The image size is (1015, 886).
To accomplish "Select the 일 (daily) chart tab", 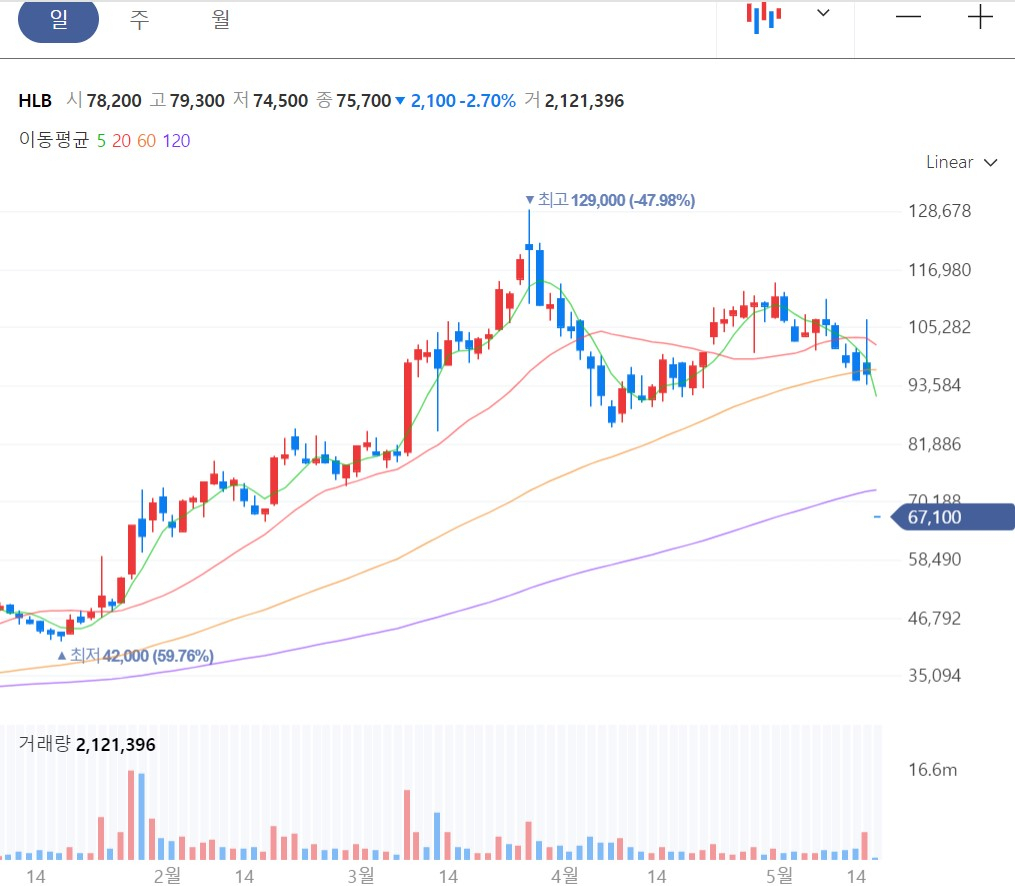I will [x=58, y=20].
